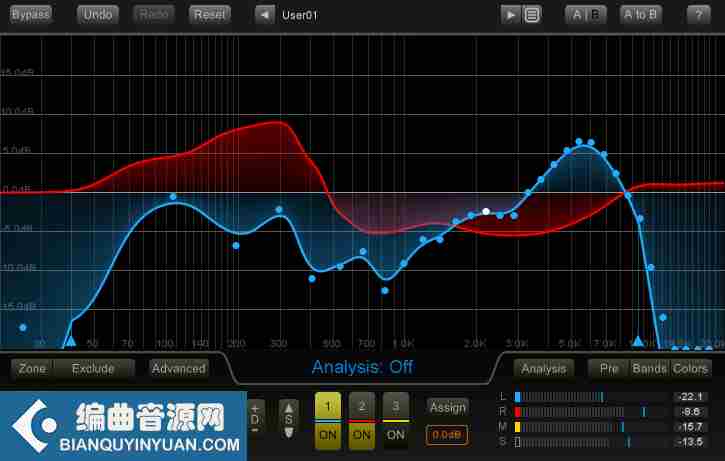
Task: Toggle the Zone button
Action: pos(32,369)
